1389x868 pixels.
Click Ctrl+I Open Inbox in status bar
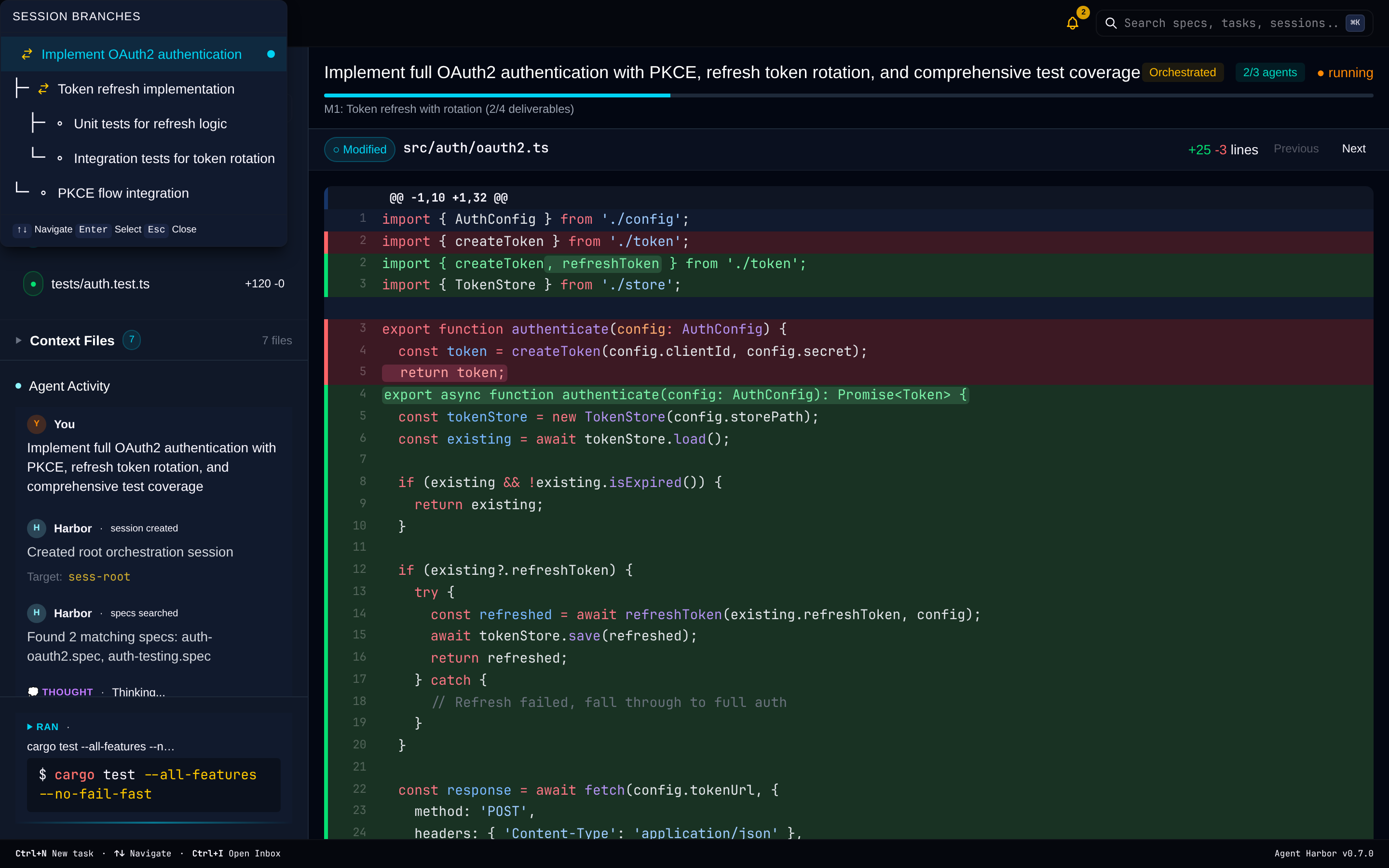coord(236,853)
